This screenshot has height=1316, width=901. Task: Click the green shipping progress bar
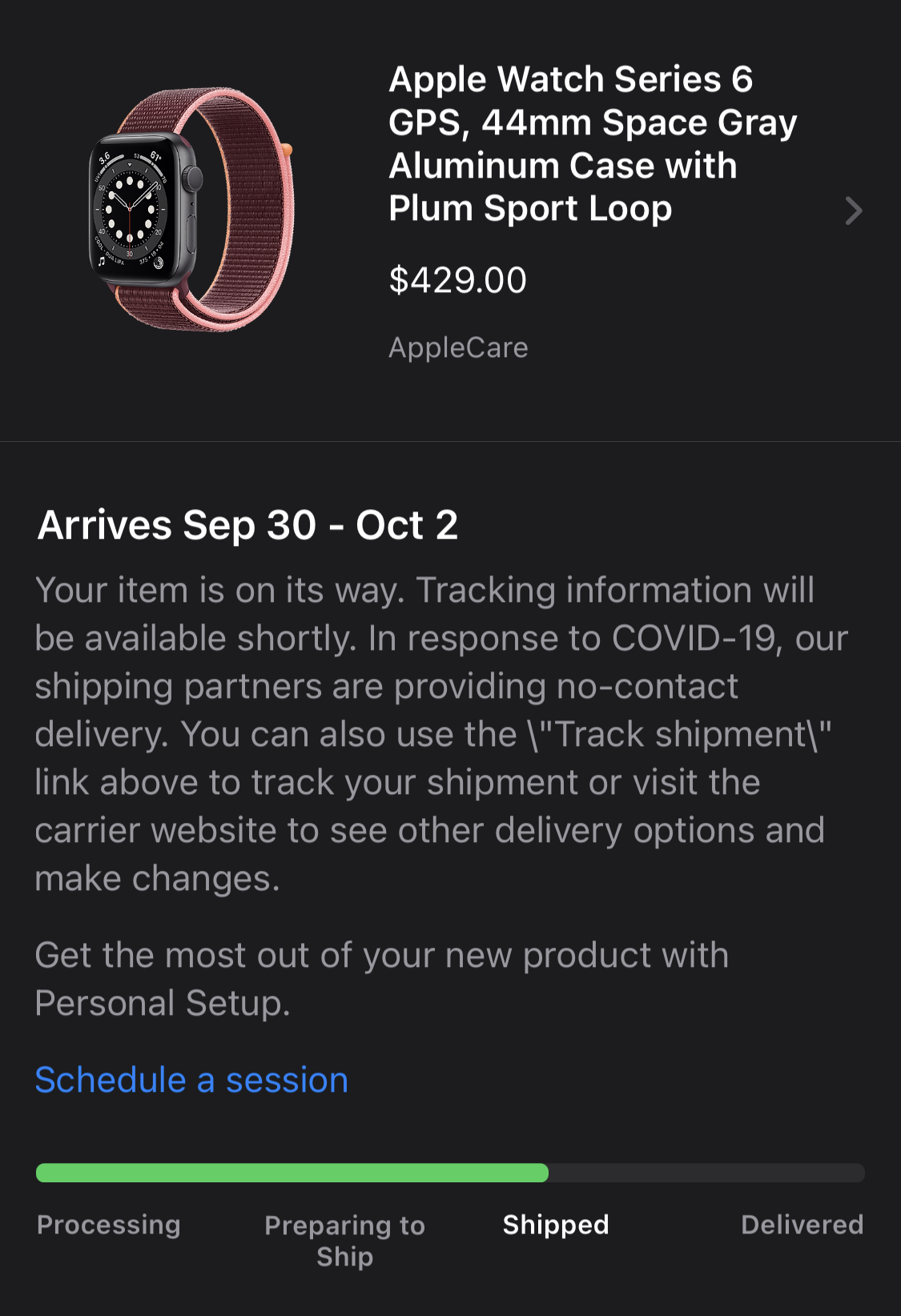[x=291, y=1173]
